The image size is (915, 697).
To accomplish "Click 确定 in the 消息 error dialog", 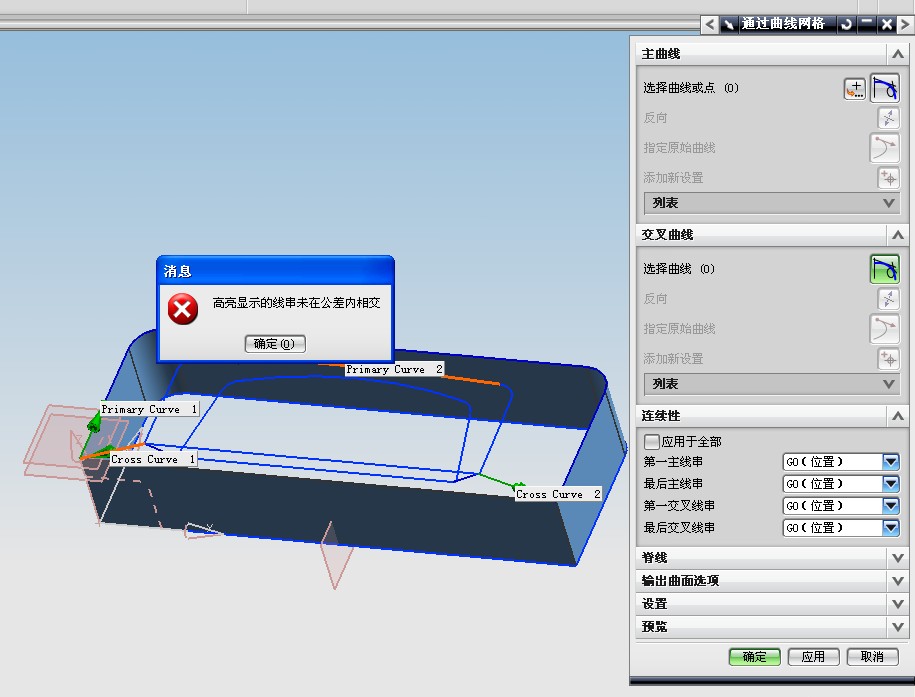I will [274, 344].
